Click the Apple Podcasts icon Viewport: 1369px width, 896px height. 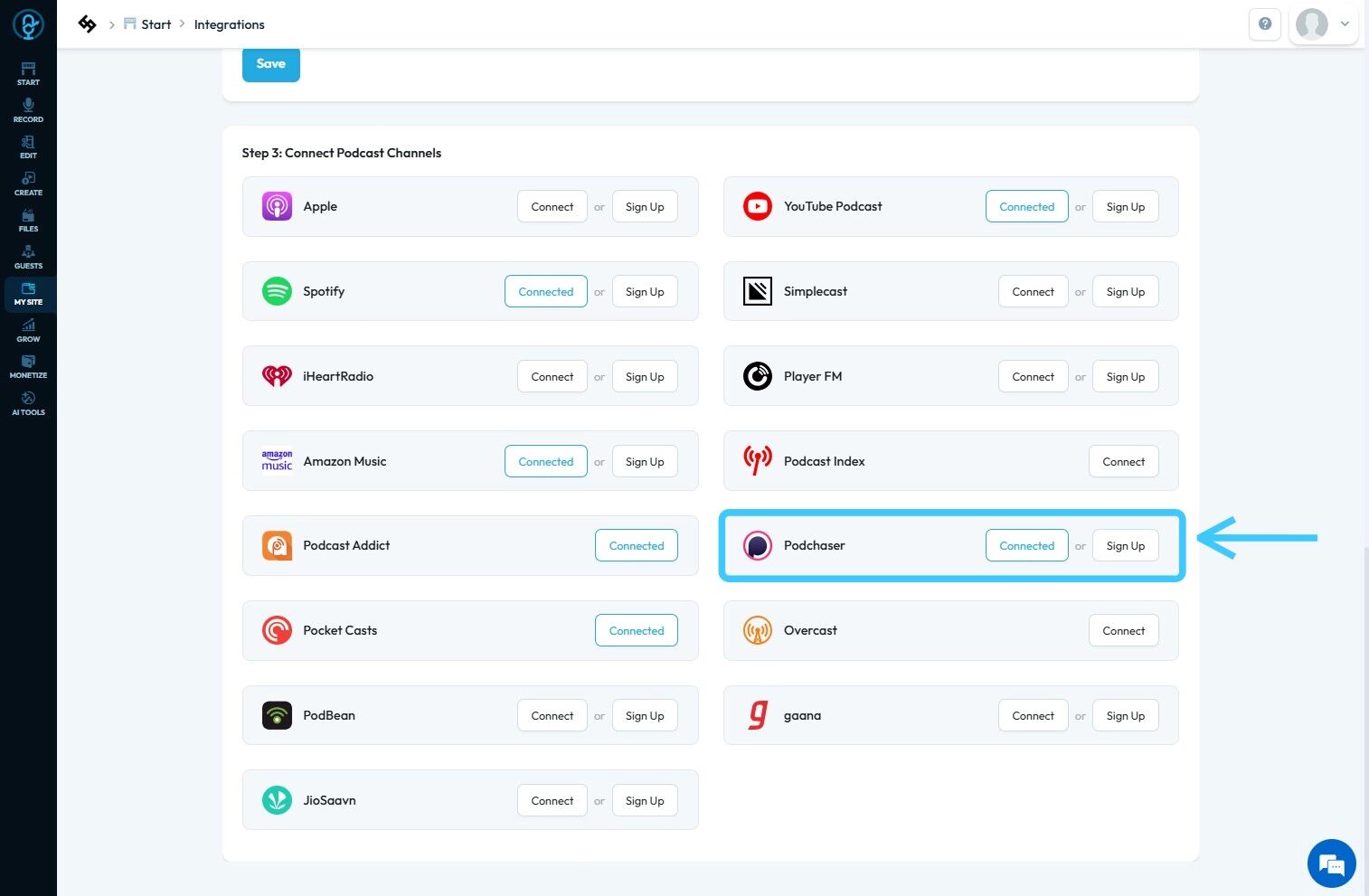[277, 206]
